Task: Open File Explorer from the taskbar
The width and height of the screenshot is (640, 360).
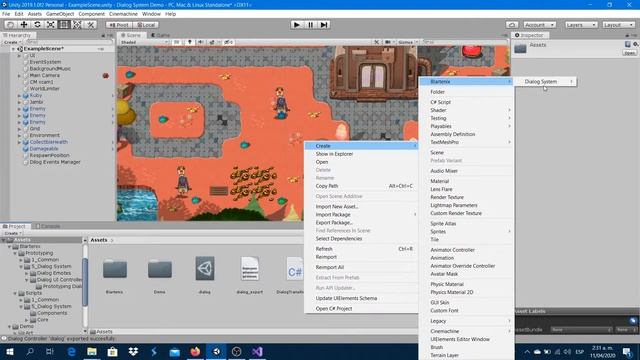Action: pyautogui.click(x=92, y=351)
